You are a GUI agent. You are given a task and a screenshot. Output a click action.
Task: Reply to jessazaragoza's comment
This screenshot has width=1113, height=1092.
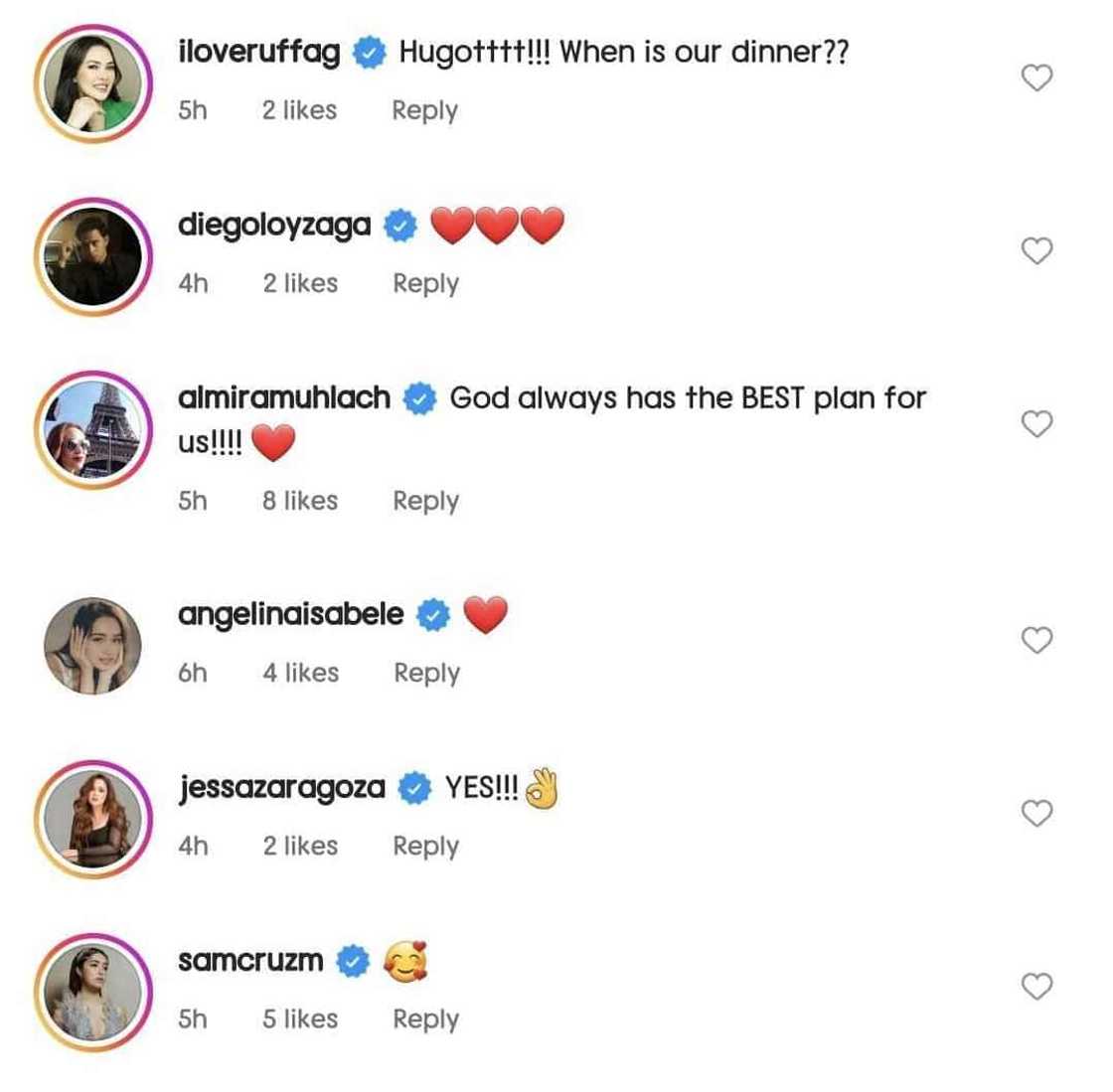click(x=425, y=846)
